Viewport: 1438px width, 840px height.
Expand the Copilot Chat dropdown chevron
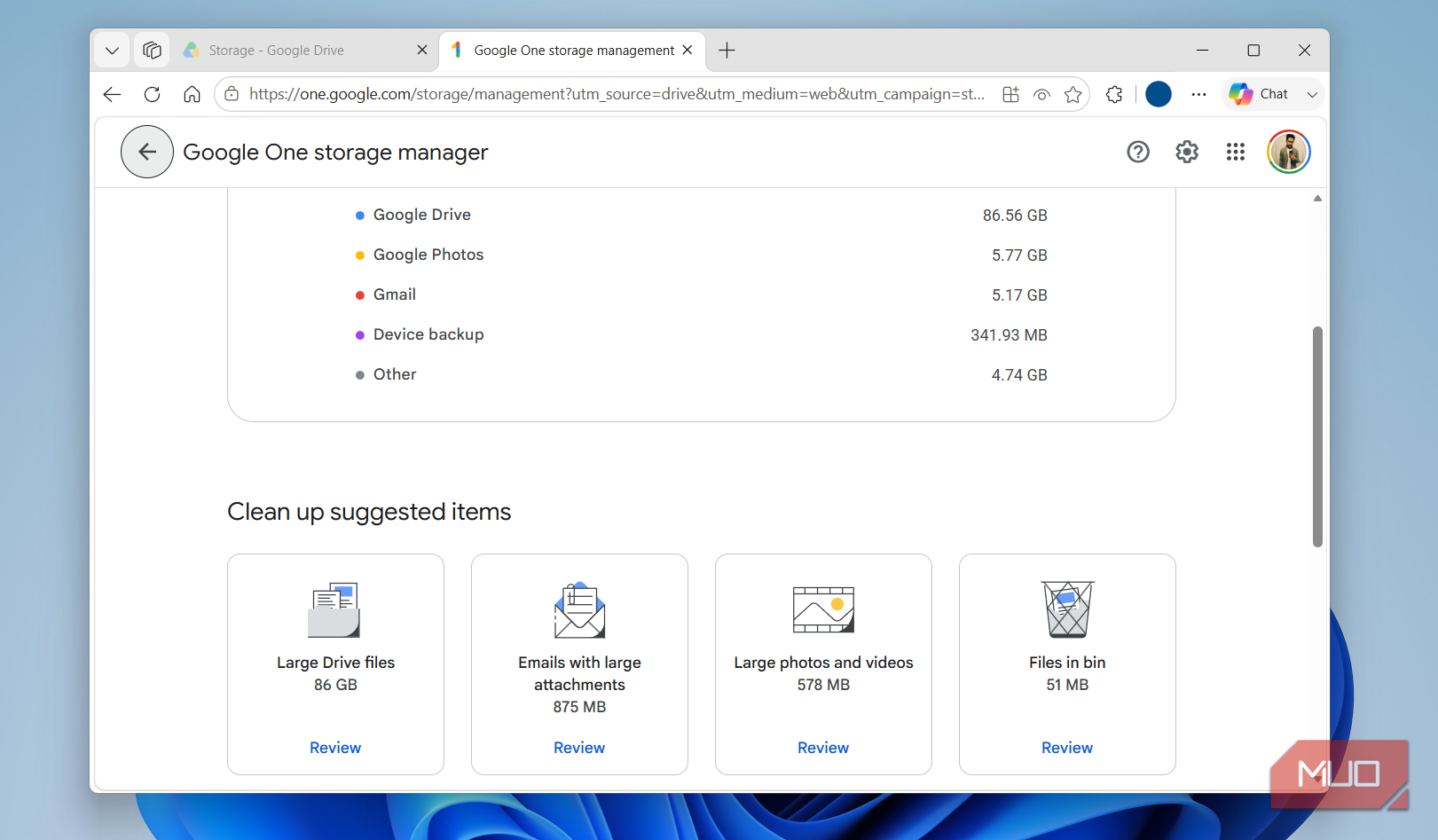[1312, 94]
